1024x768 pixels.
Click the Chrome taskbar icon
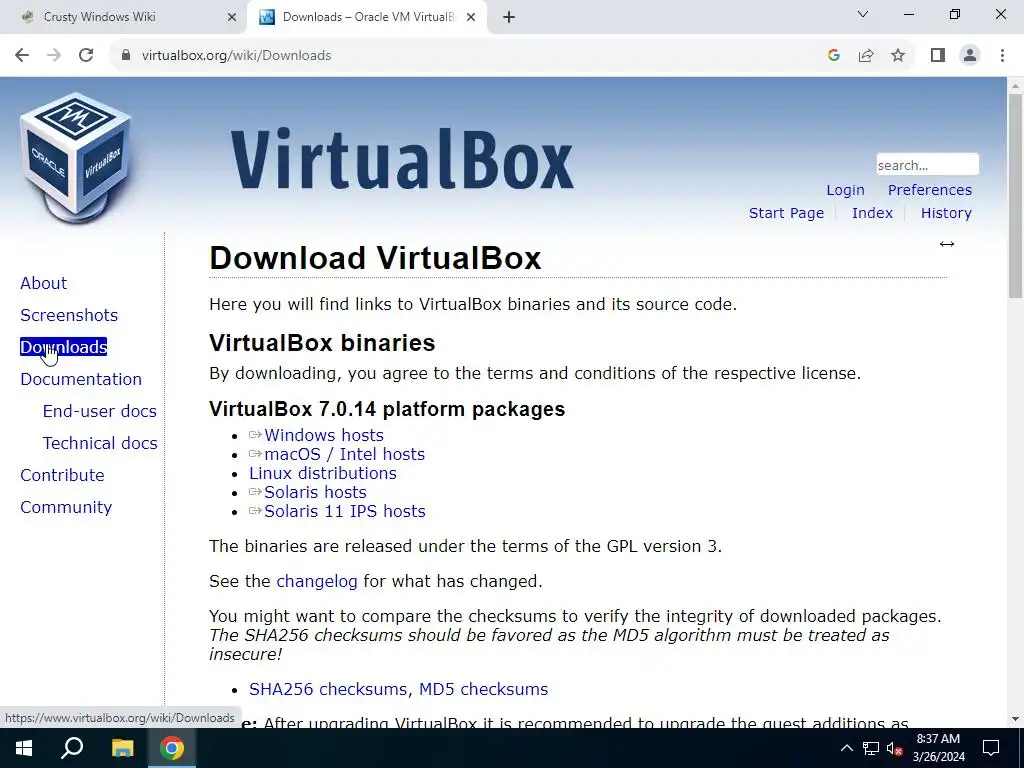coord(172,748)
